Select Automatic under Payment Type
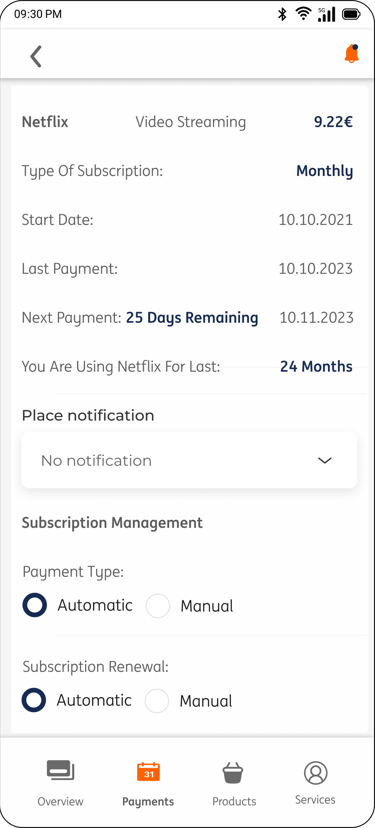This screenshot has height=828, width=375. pyautogui.click(x=35, y=605)
